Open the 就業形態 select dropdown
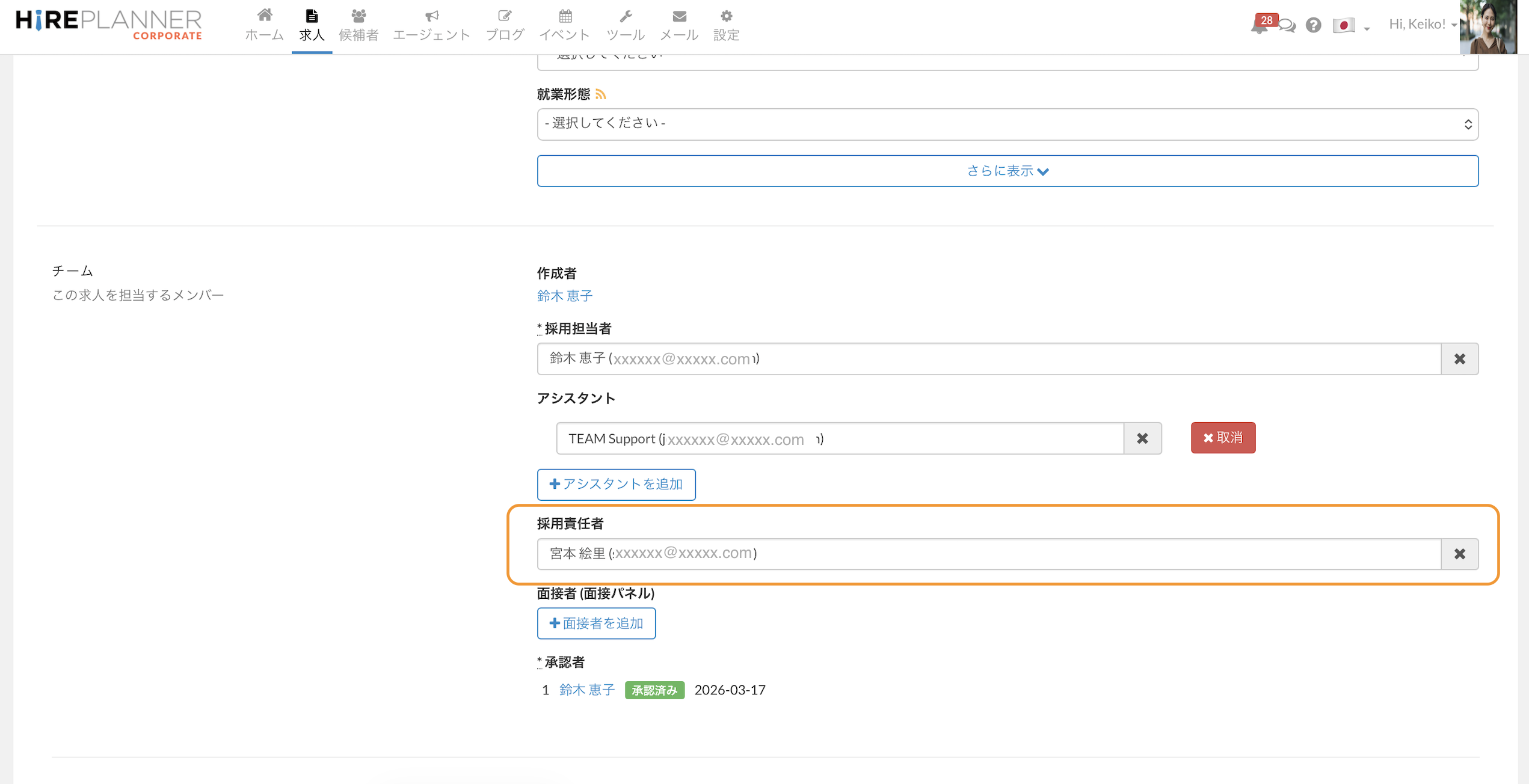 pyautogui.click(x=1008, y=124)
